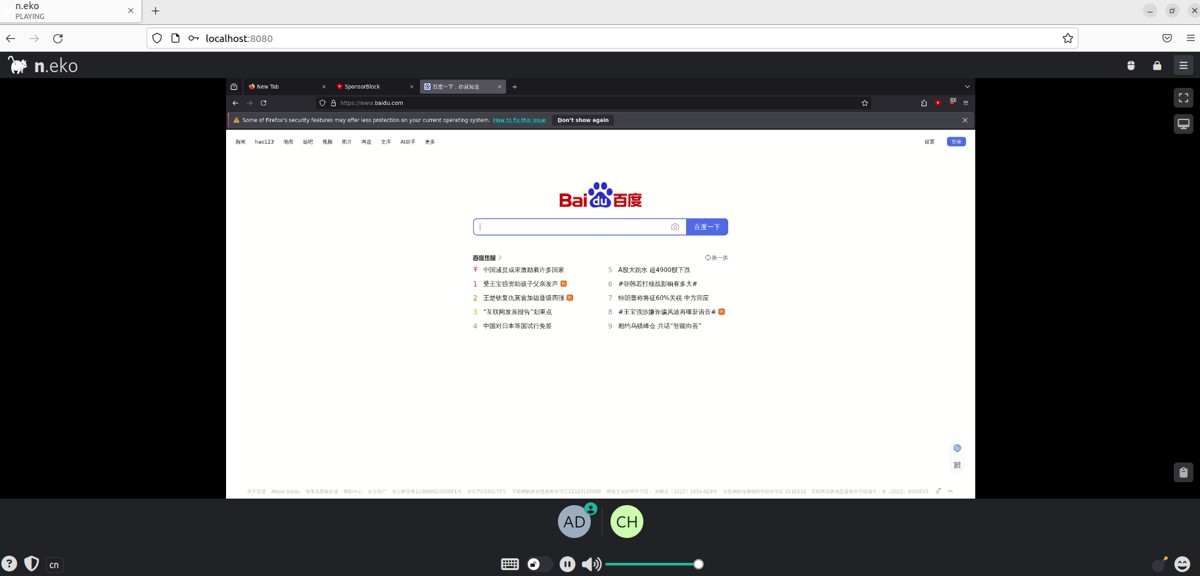Screen dimensions: 1200x576
Task: Click the monitor resolution icon
Action: pyautogui.click(x=1183, y=123)
